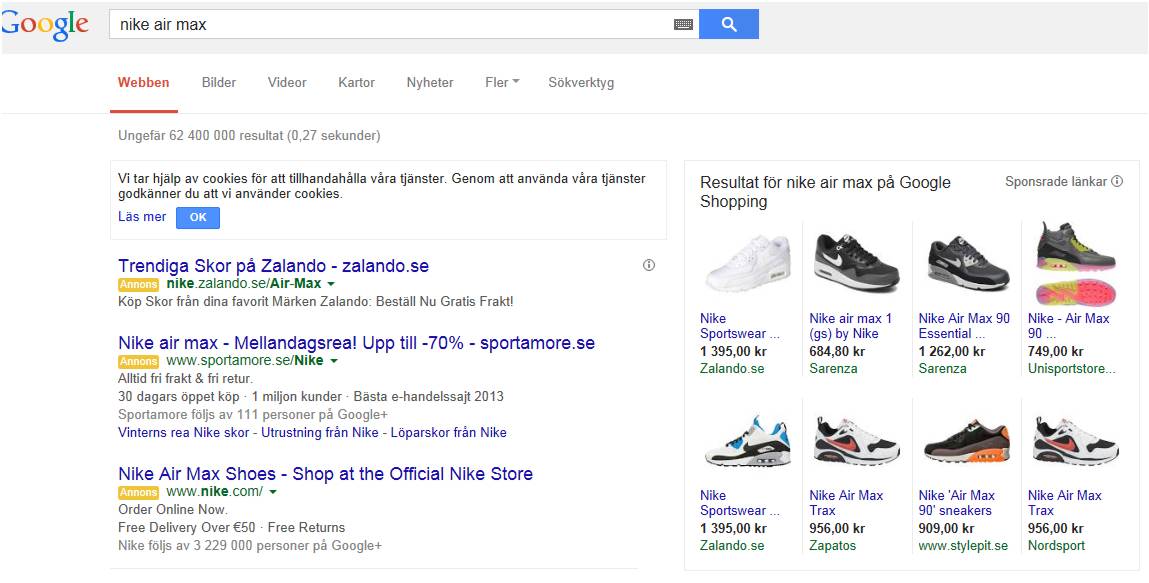Click Annons badge on the Zalando ad
Image resolution: width=1149 pixels, height=583 pixels.
[x=138, y=284]
